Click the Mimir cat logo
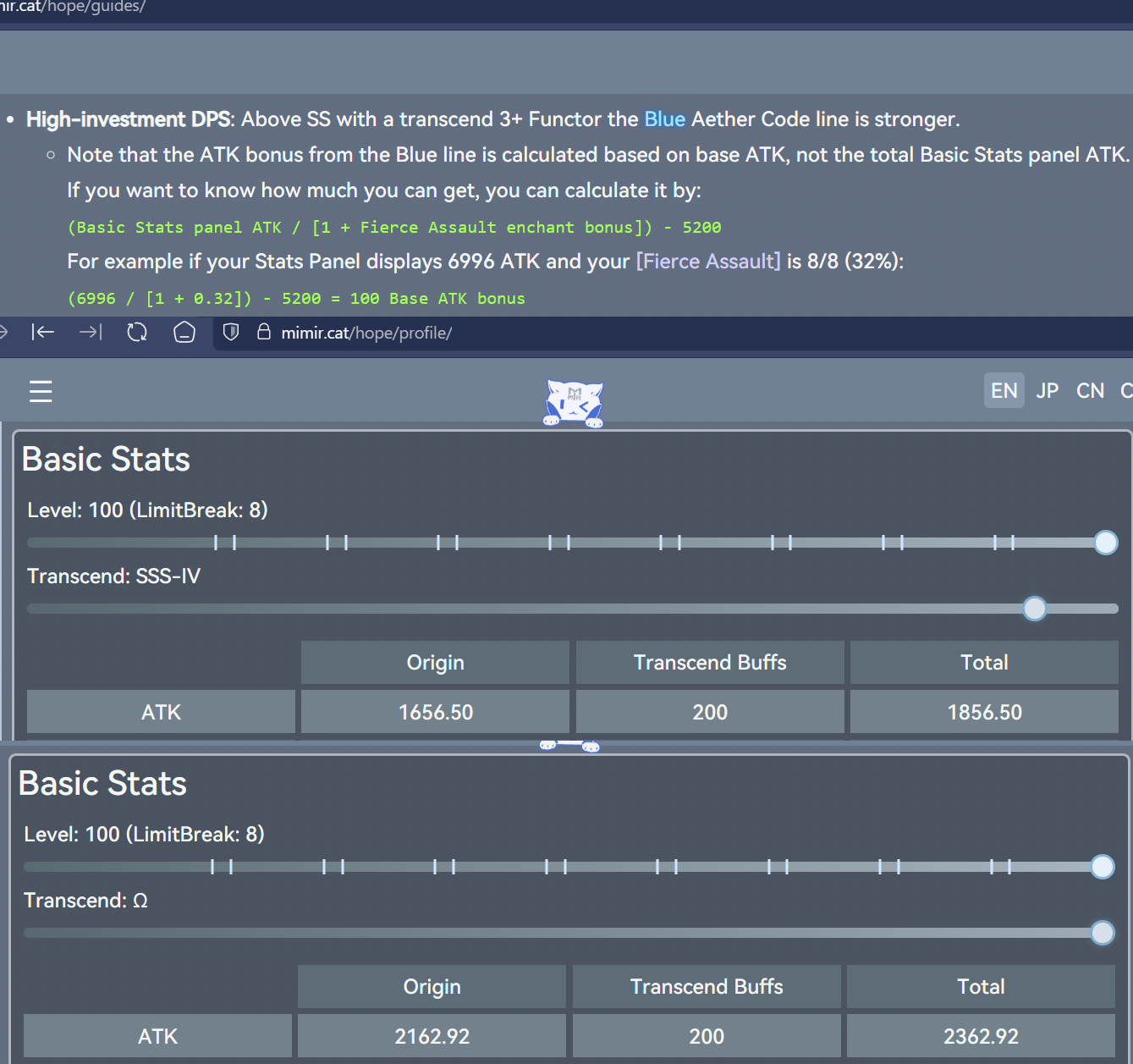This screenshot has height=1064, width=1133. [x=574, y=403]
